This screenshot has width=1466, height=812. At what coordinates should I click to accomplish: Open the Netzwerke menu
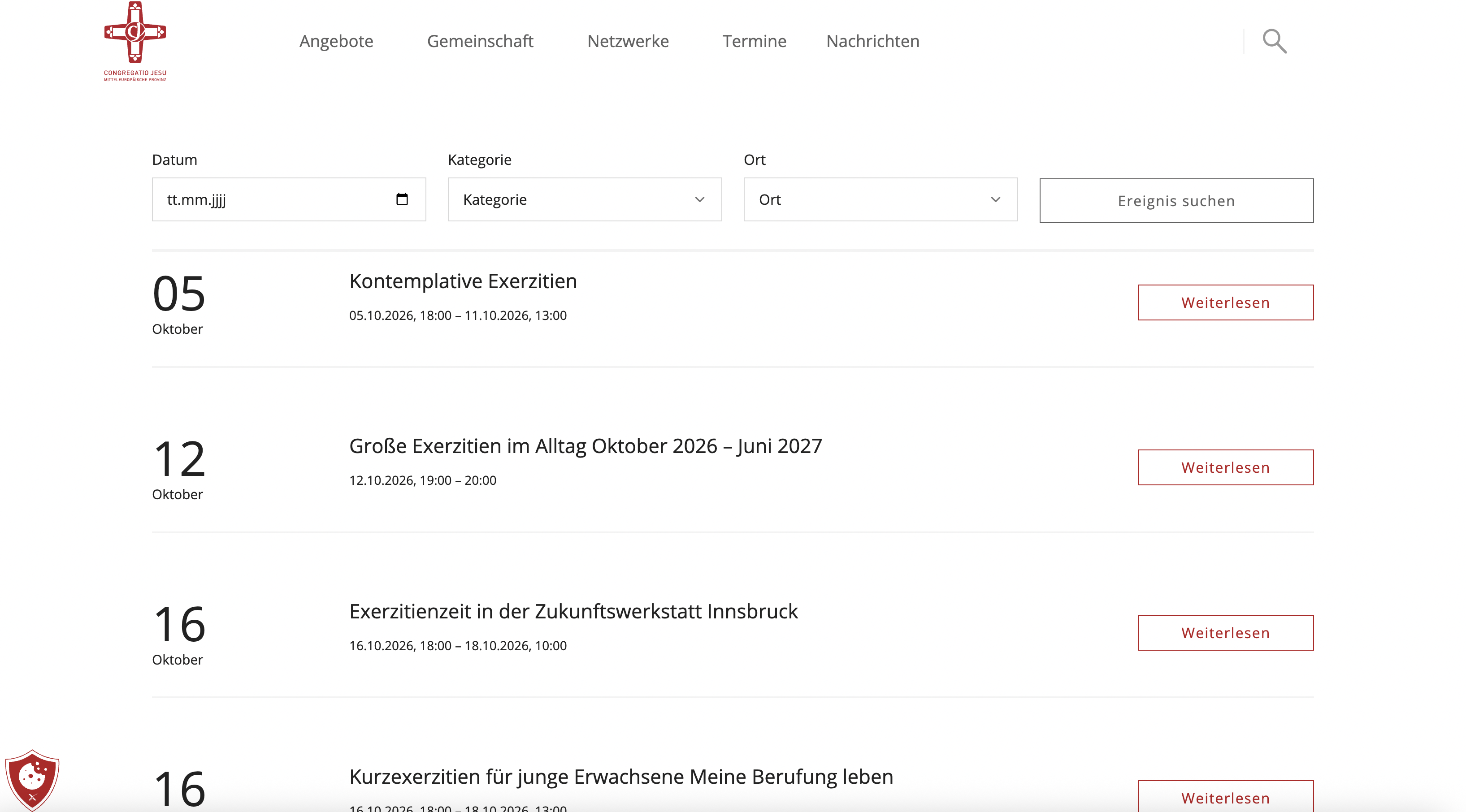point(628,41)
